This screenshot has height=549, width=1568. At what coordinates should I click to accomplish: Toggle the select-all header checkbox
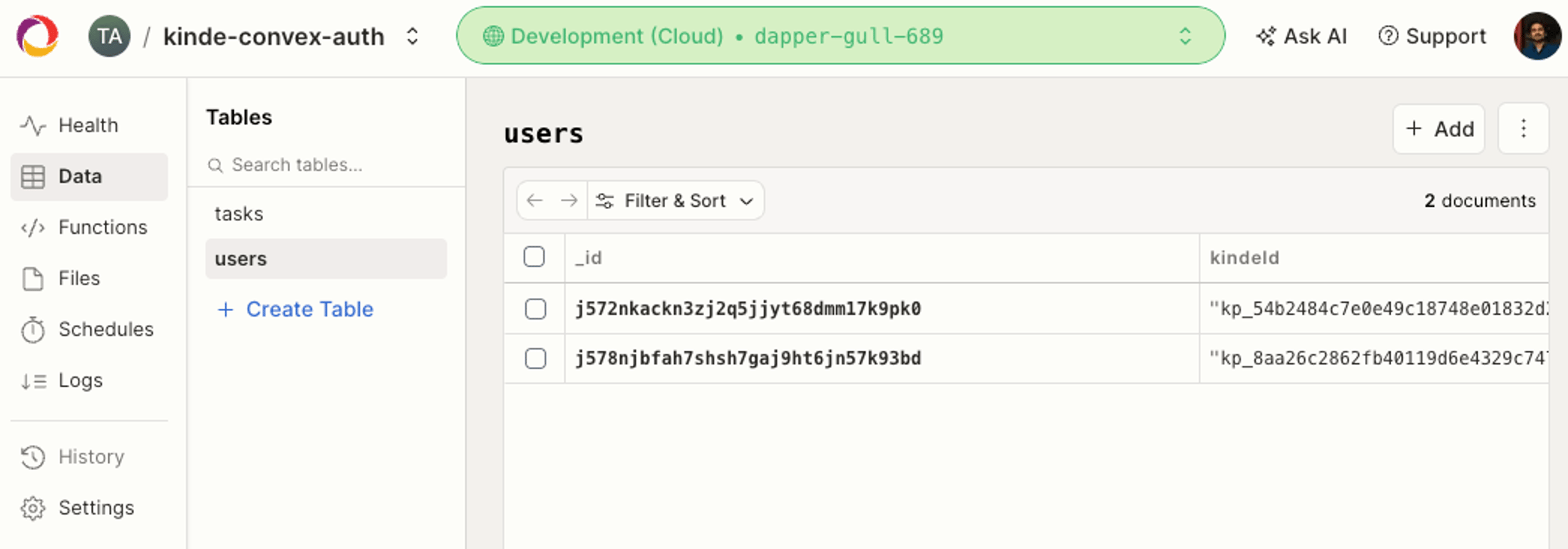pyautogui.click(x=534, y=257)
